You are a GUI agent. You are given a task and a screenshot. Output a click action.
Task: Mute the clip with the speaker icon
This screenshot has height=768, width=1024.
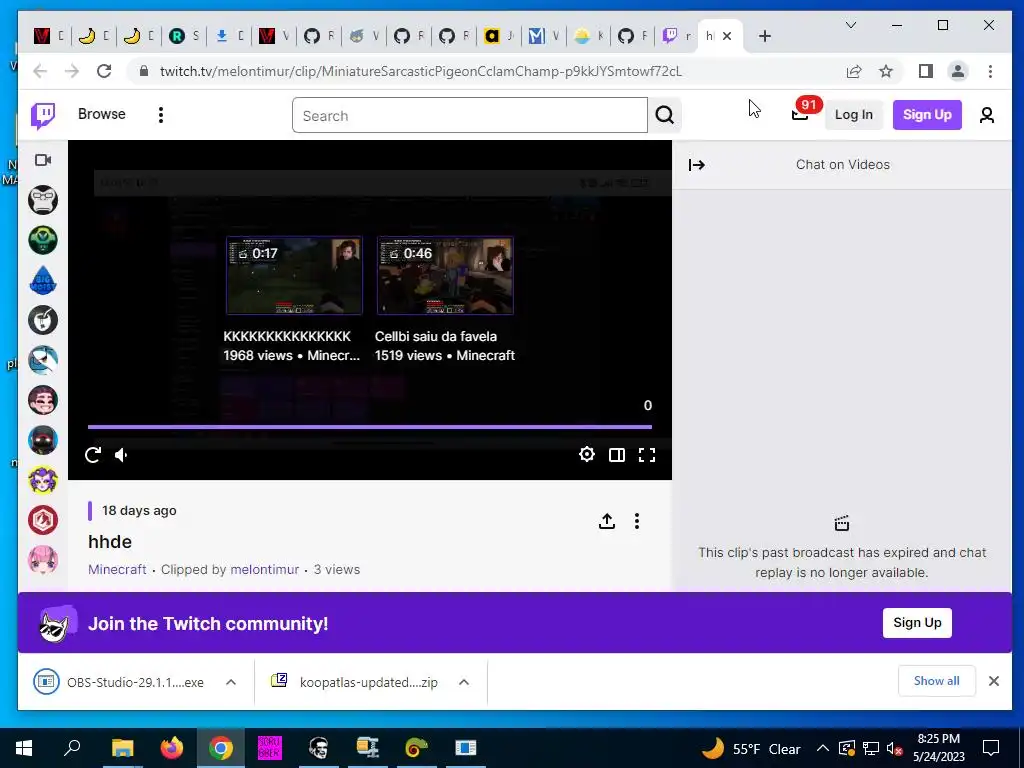(122, 455)
